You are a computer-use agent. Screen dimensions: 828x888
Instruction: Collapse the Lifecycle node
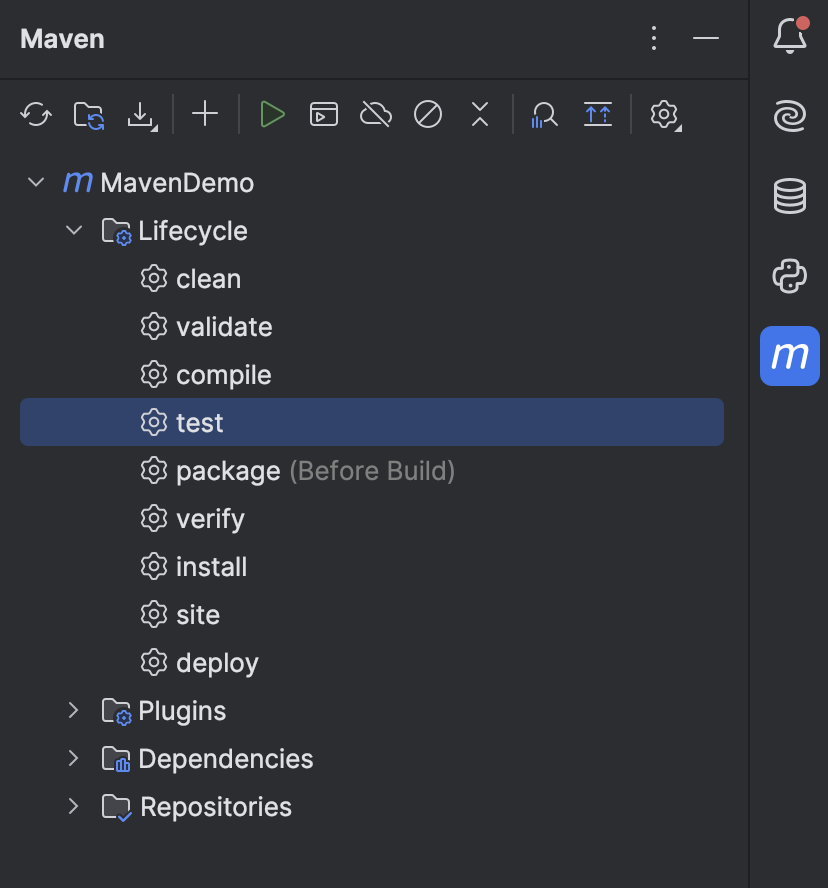(73, 230)
